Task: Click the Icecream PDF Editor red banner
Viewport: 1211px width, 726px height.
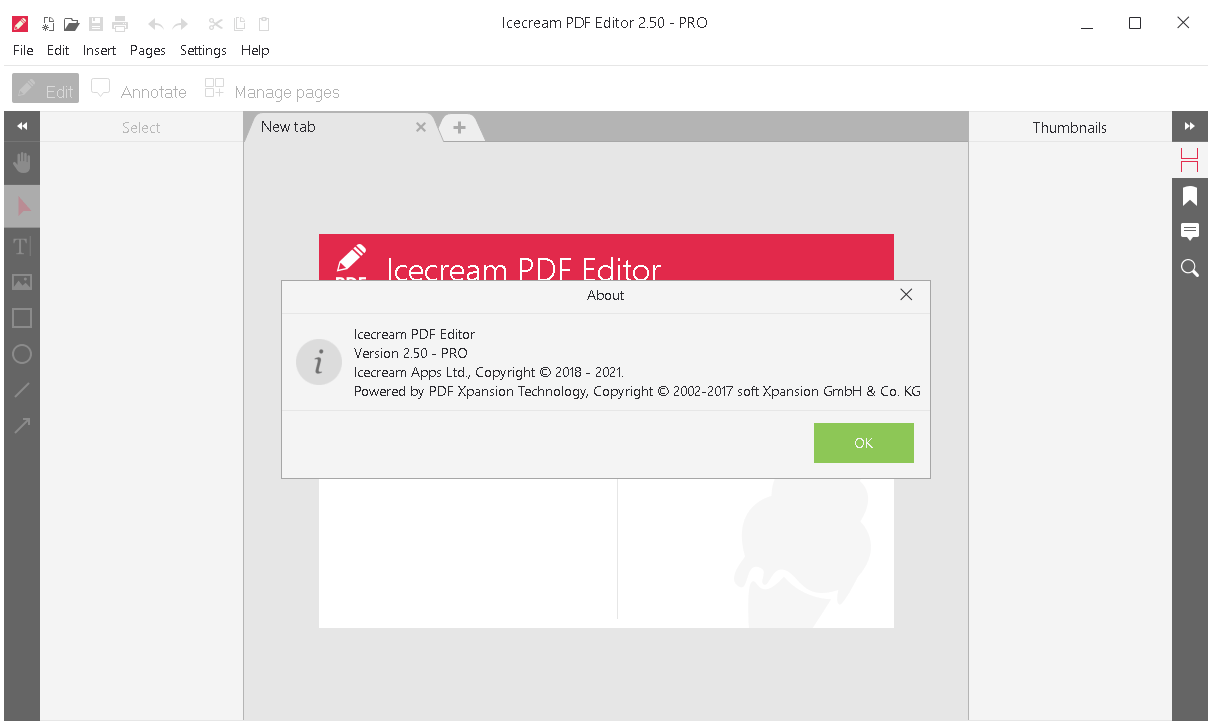Action: click(606, 258)
